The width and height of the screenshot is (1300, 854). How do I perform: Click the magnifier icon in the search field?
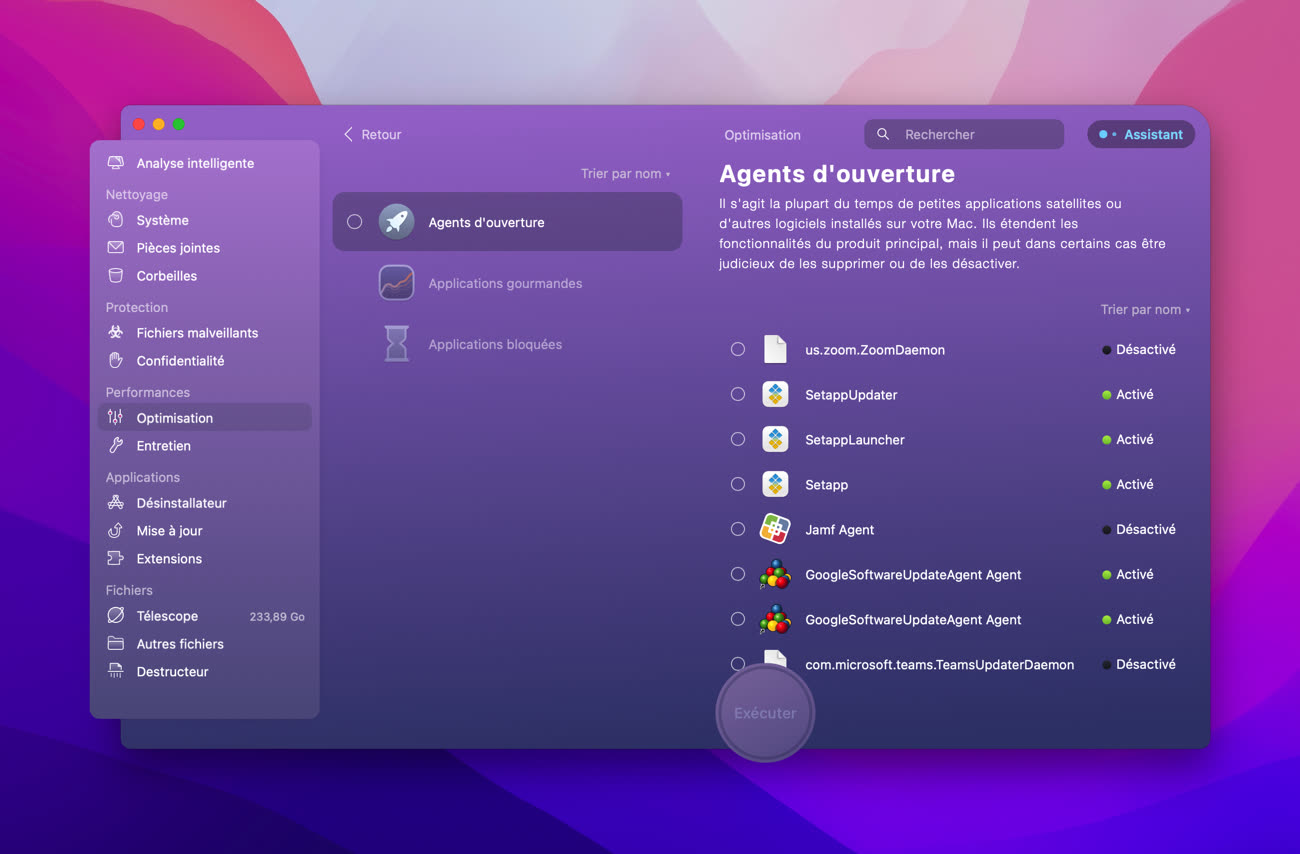click(883, 134)
